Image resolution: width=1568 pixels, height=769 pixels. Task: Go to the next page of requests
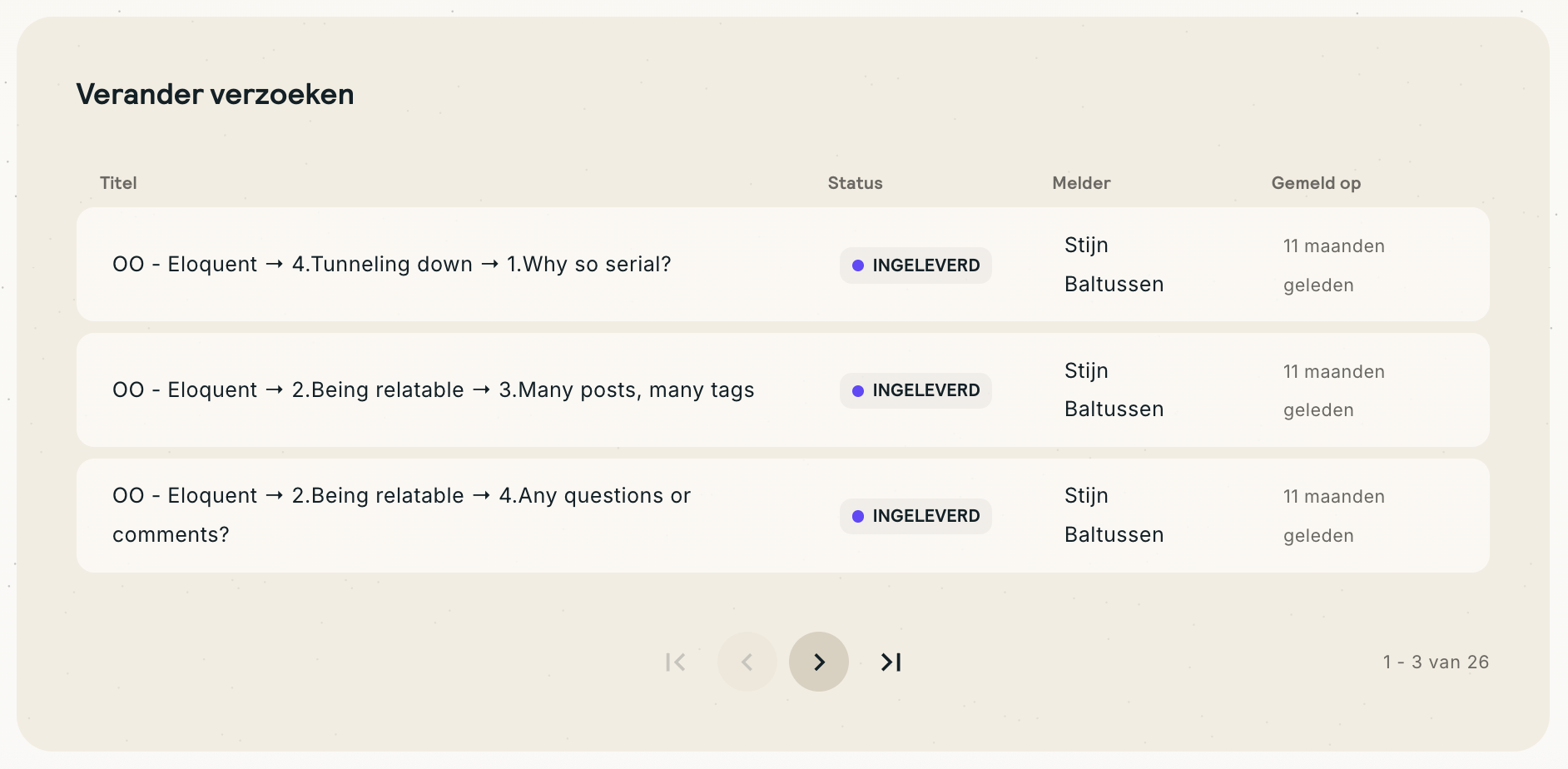coord(818,662)
